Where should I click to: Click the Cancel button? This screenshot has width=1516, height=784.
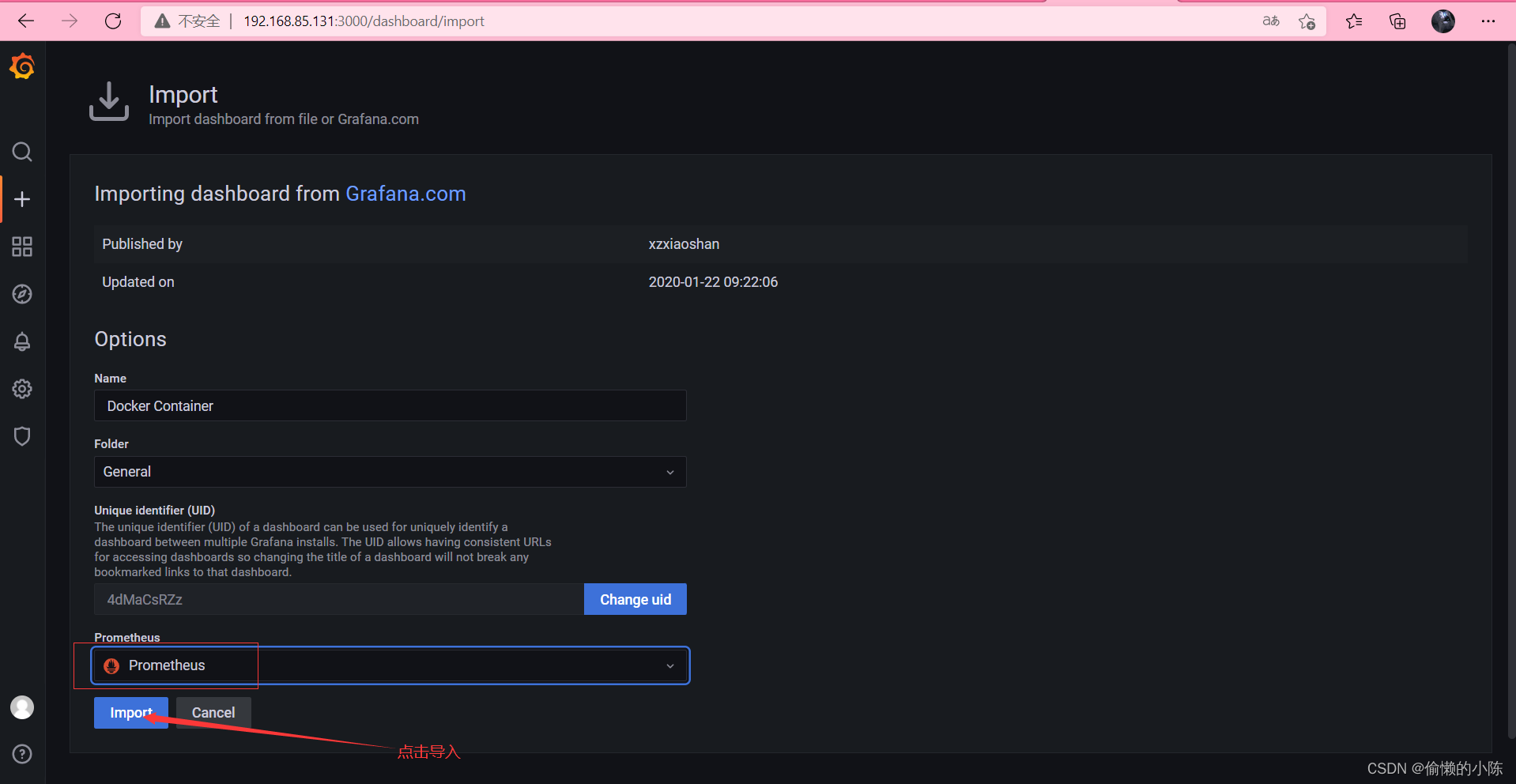[213, 713]
